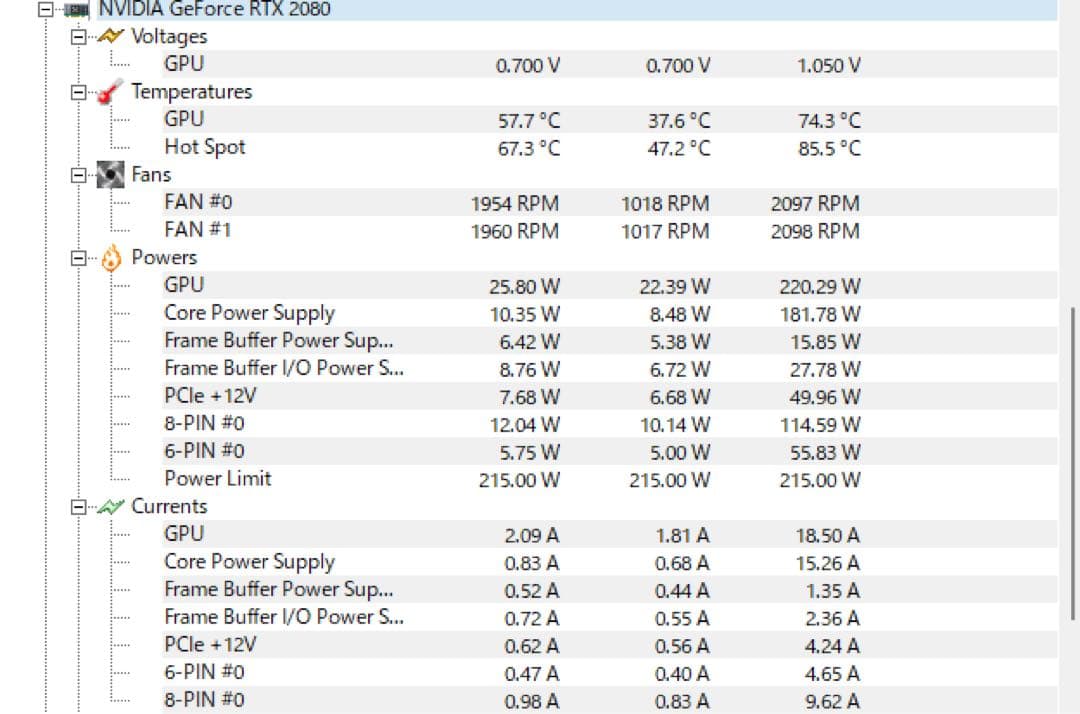Click the 27.78 W frame buffer value
The height and width of the screenshot is (714, 1080).
(825, 370)
